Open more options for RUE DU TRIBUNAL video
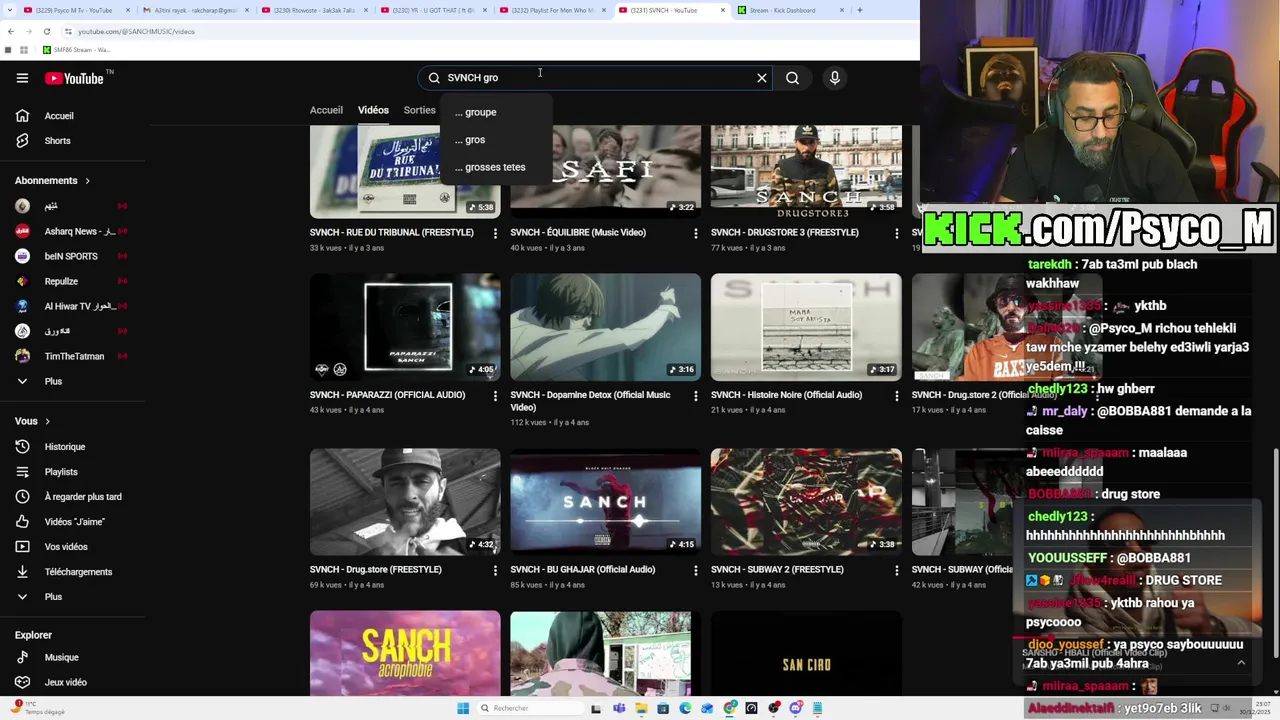 tap(495, 233)
